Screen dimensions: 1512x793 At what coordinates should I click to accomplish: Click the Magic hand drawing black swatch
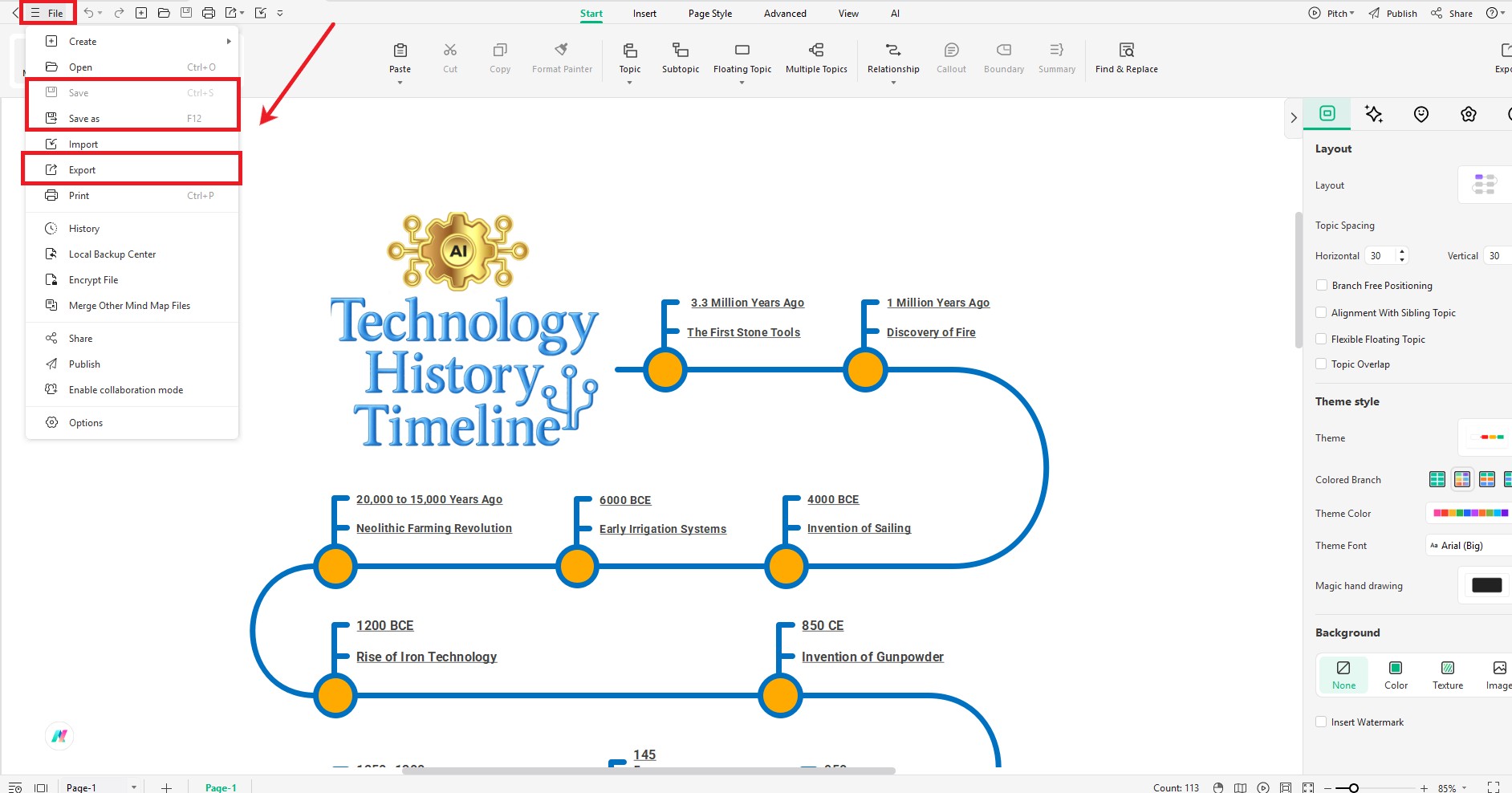click(x=1486, y=585)
